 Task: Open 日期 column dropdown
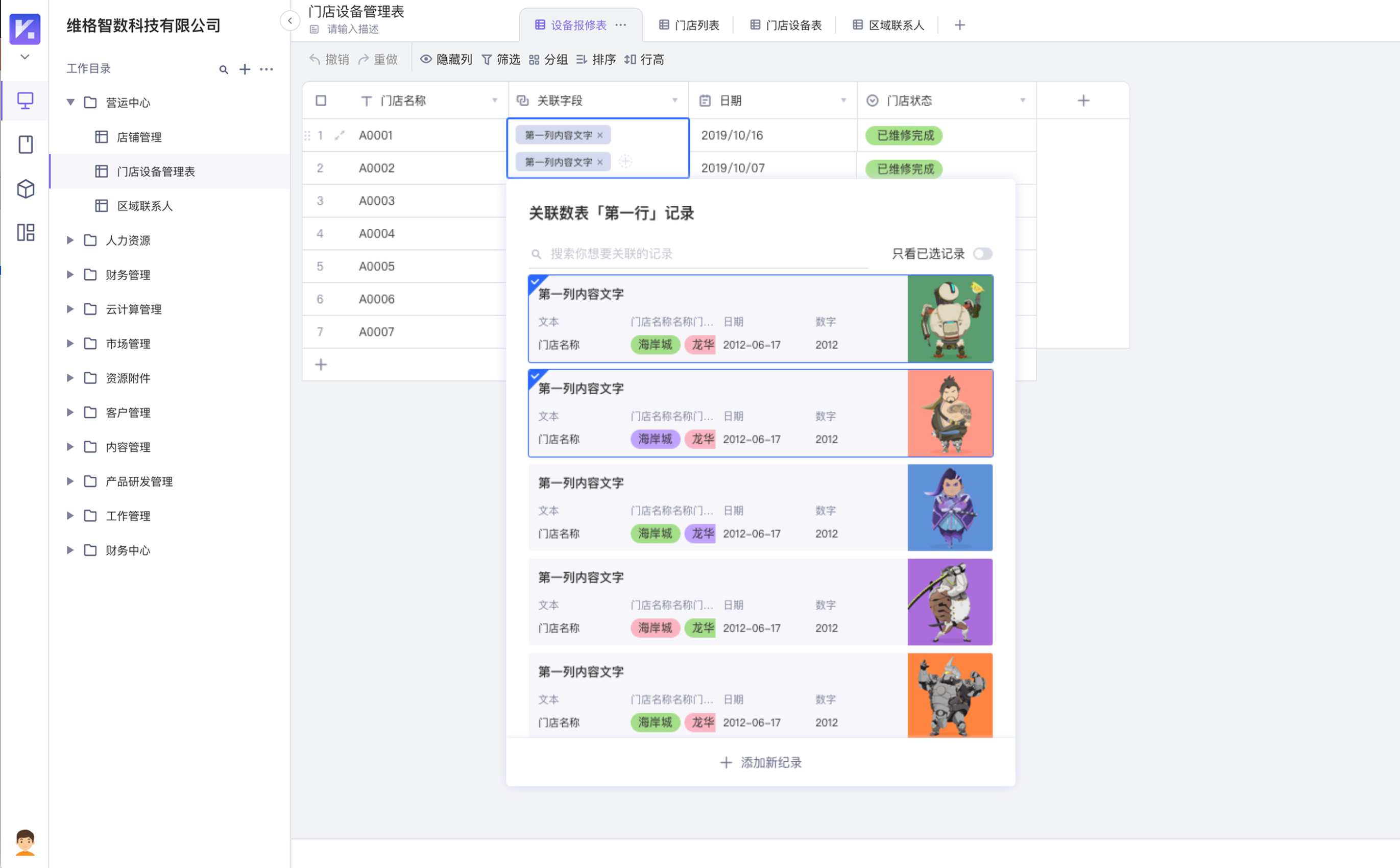tap(844, 101)
